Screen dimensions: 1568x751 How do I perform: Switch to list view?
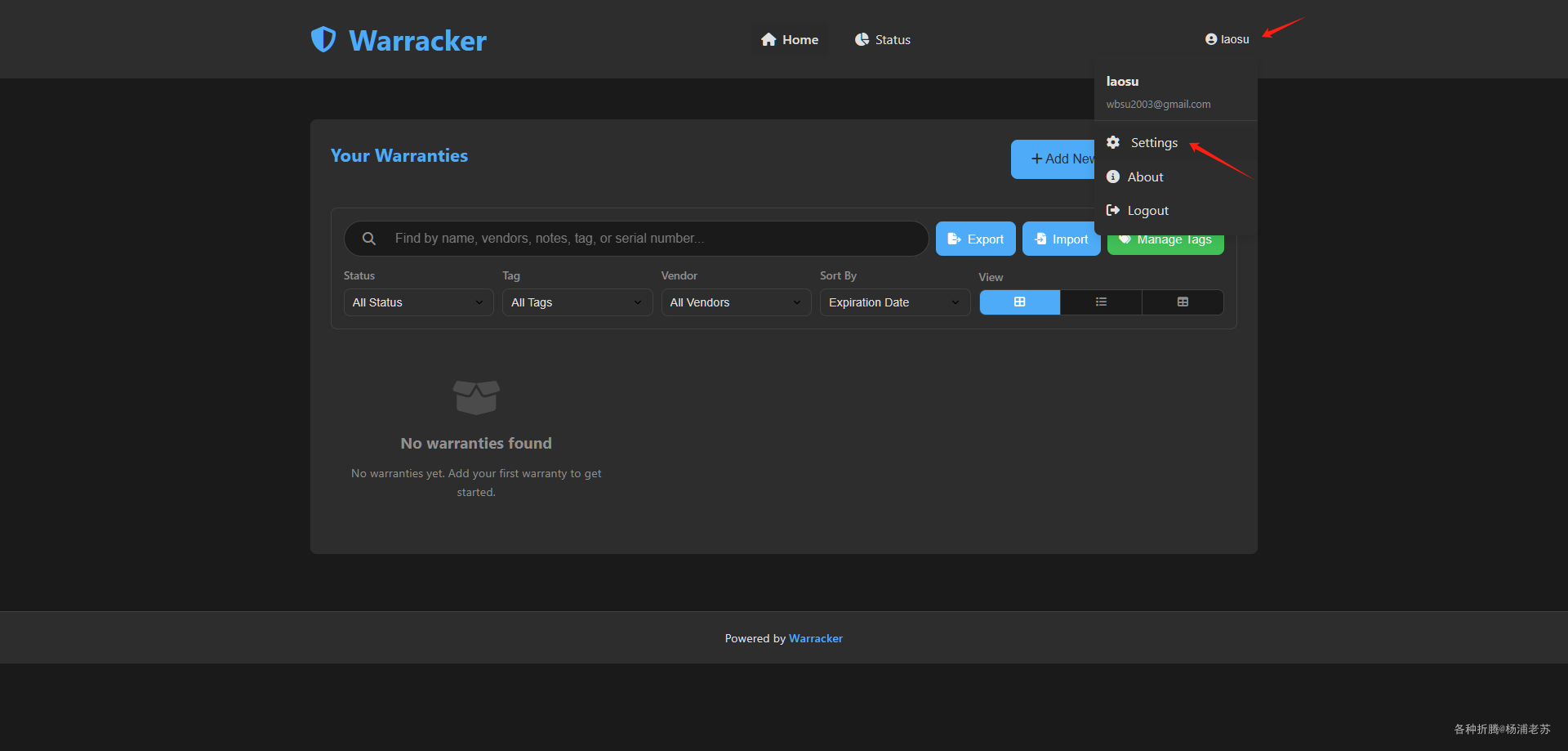[1101, 302]
